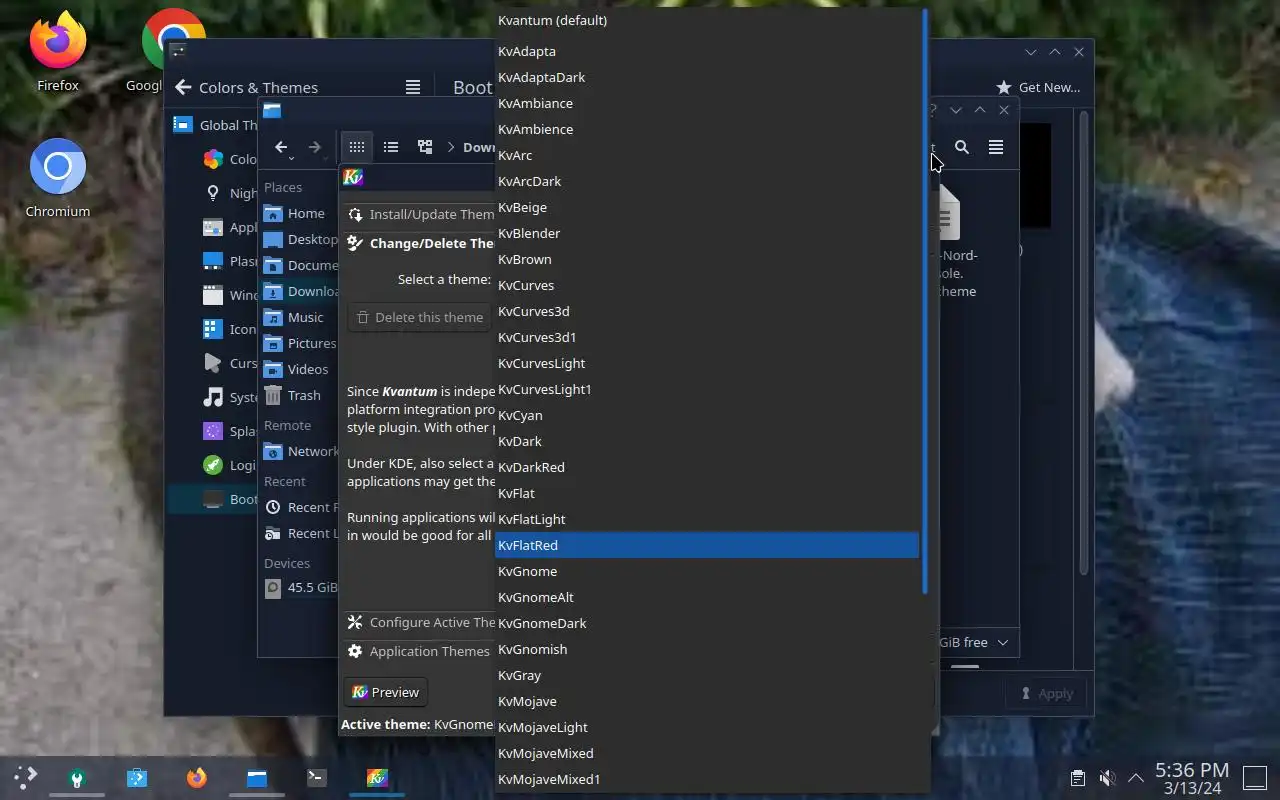The height and width of the screenshot is (800, 1280).
Task: Pick KvGray from the theme list
Action: point(707,675)
